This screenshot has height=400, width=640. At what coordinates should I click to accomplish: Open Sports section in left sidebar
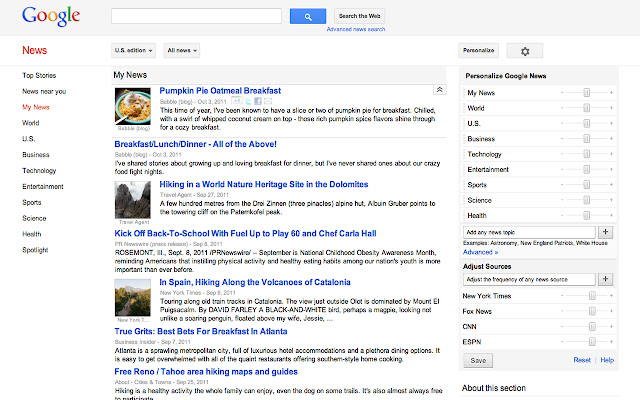coord(32,202)
